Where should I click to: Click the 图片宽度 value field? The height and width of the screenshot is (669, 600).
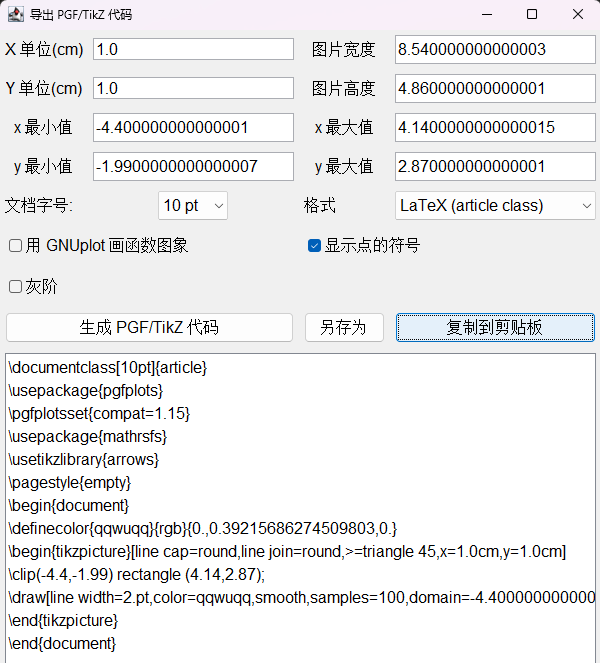[495, 49]
